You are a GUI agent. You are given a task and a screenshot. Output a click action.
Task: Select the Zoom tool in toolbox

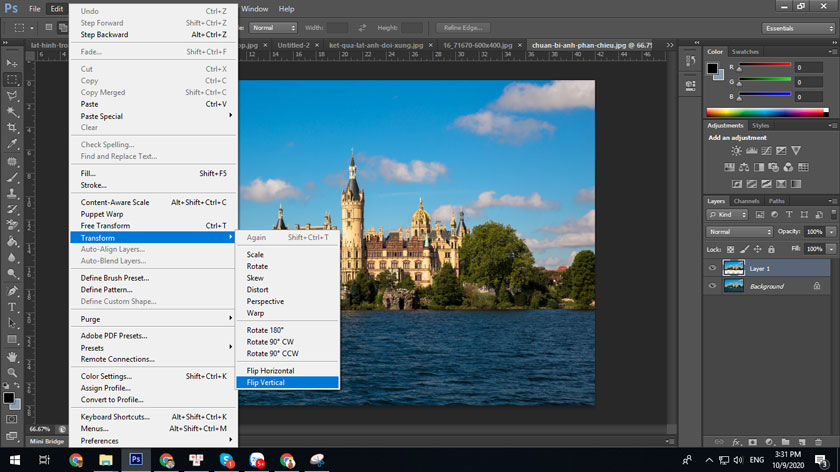point(12,372)
